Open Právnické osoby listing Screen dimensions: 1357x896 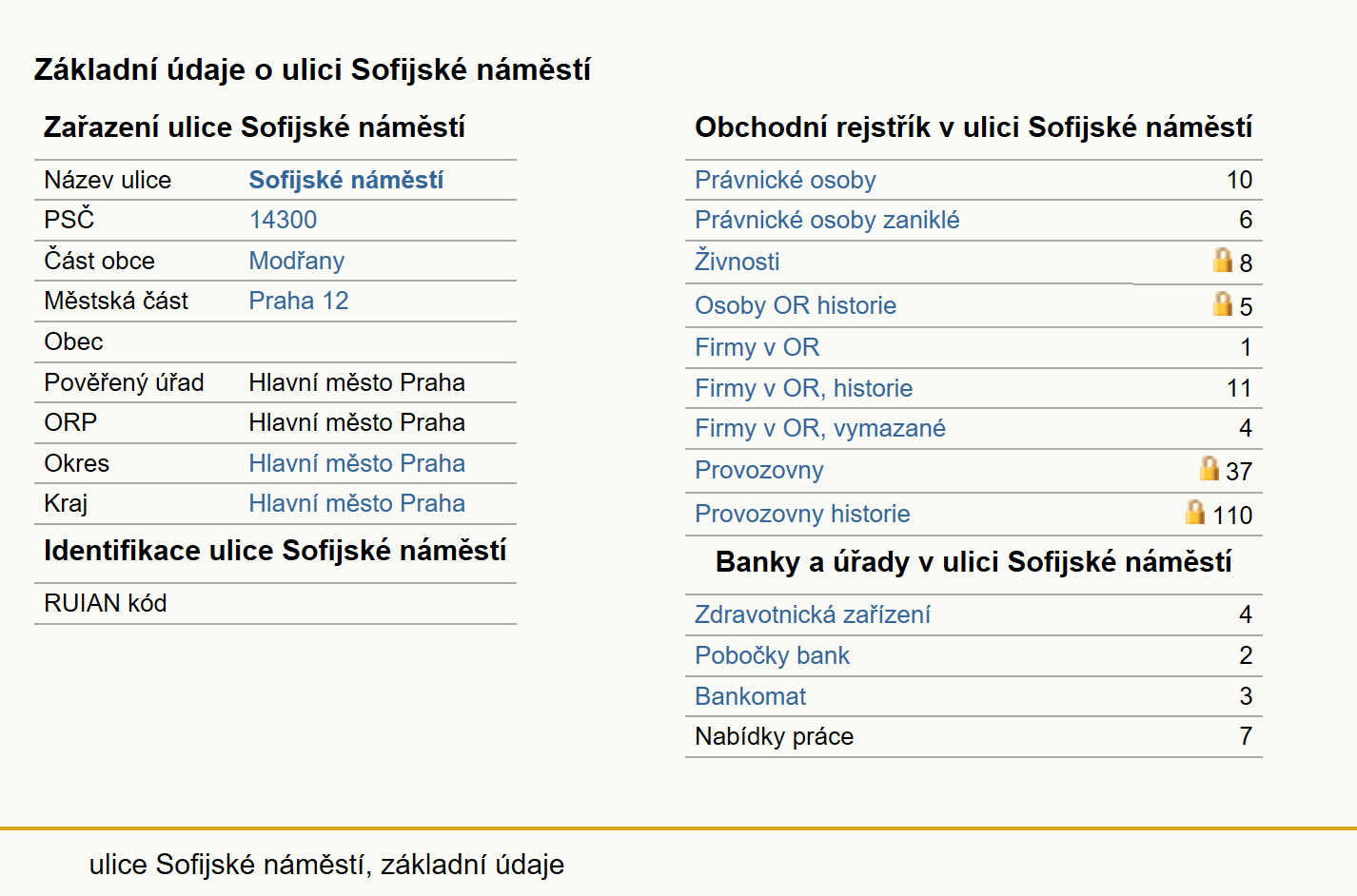(x=785, y=180)
